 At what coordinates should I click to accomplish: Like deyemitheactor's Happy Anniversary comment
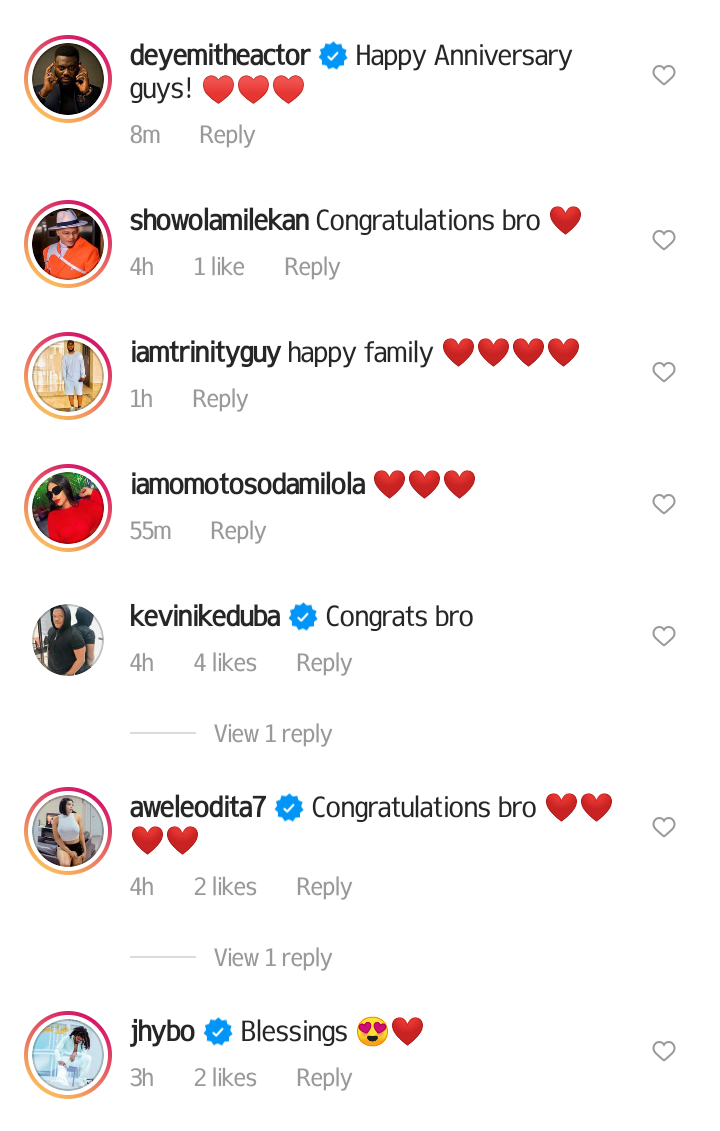click(663, 75)
